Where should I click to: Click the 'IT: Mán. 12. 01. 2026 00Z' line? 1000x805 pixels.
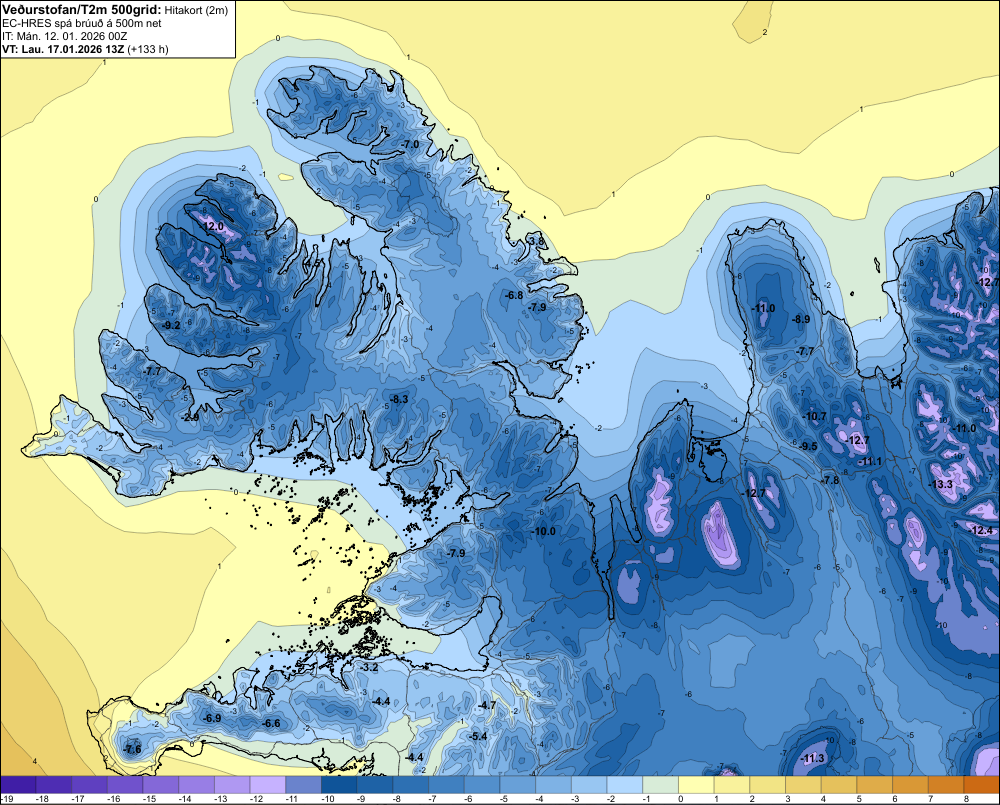64,36
